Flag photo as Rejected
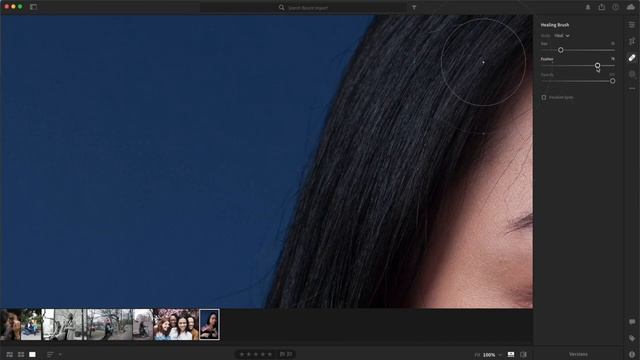 [x=289, y=354]
